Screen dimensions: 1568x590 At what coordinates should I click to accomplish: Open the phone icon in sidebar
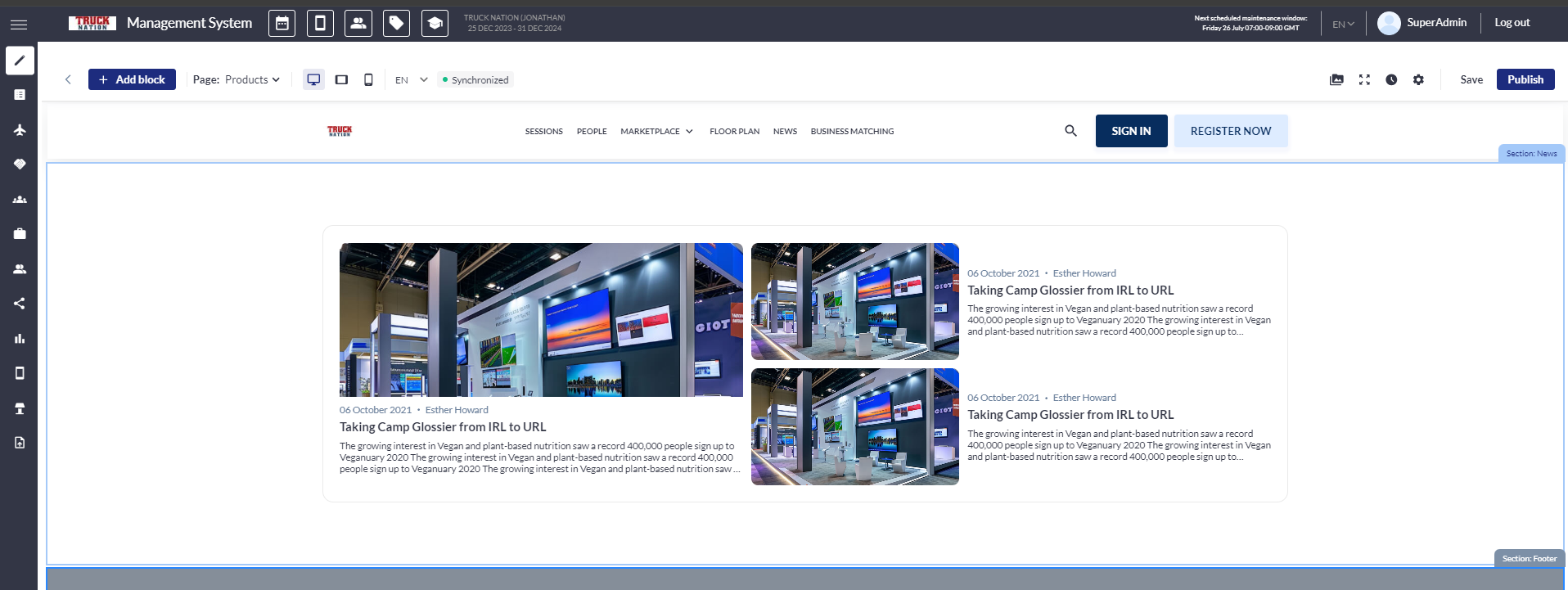pyautogui.click(x=20, y=373)
